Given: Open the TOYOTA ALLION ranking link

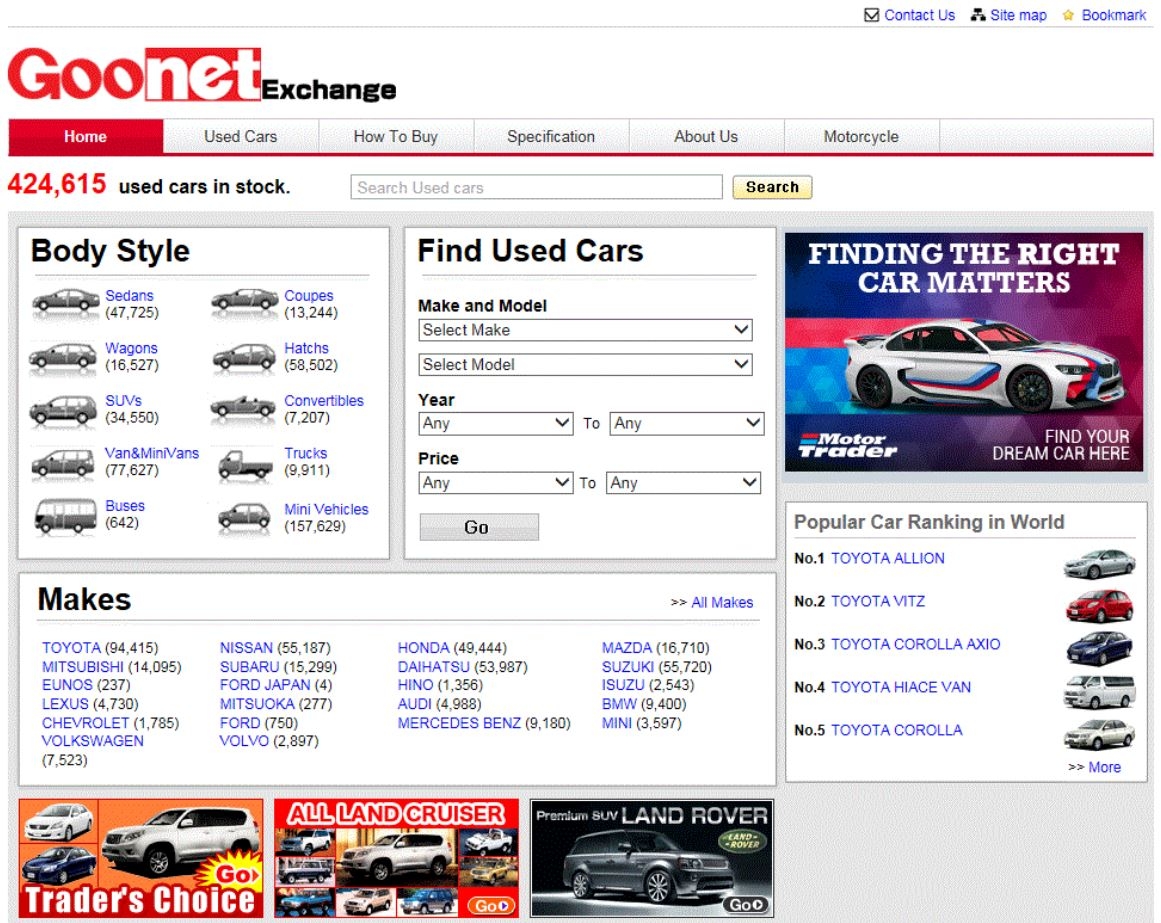Looking at the screenshot, I should pos(888,558).
